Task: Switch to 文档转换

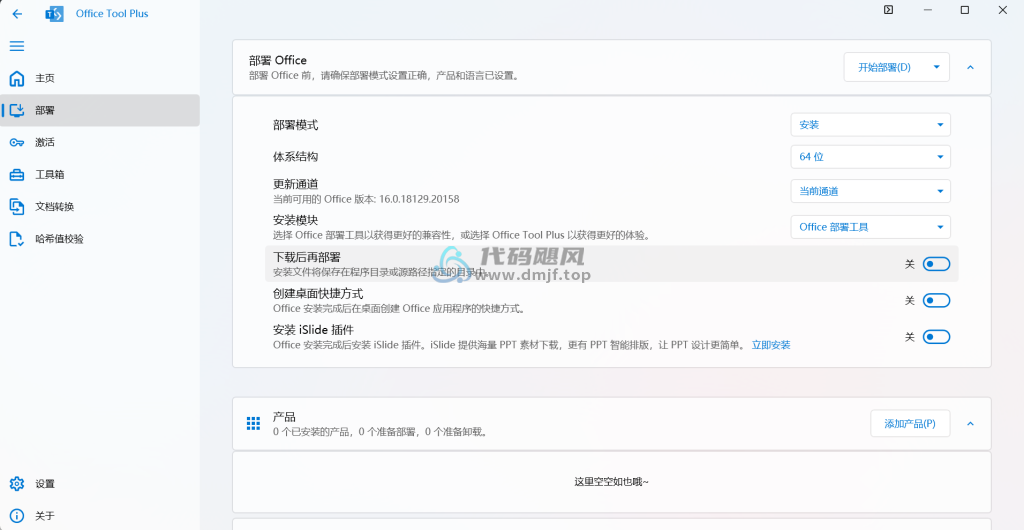Action: click(100, 206)
